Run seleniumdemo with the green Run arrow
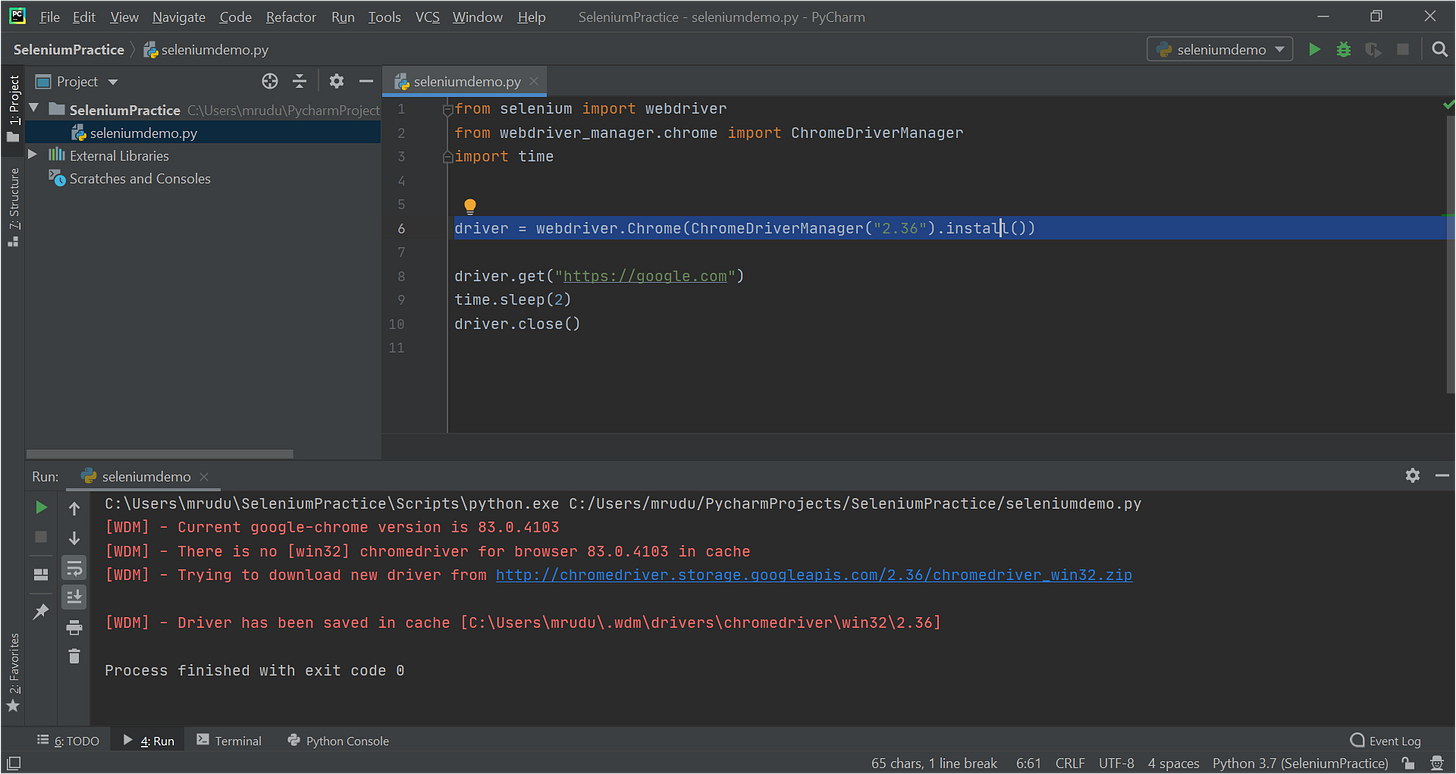 (1313, 48)
